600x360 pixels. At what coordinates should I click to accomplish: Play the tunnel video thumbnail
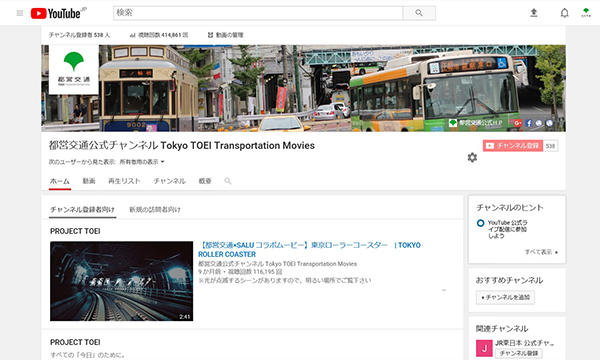click(122, 281)
